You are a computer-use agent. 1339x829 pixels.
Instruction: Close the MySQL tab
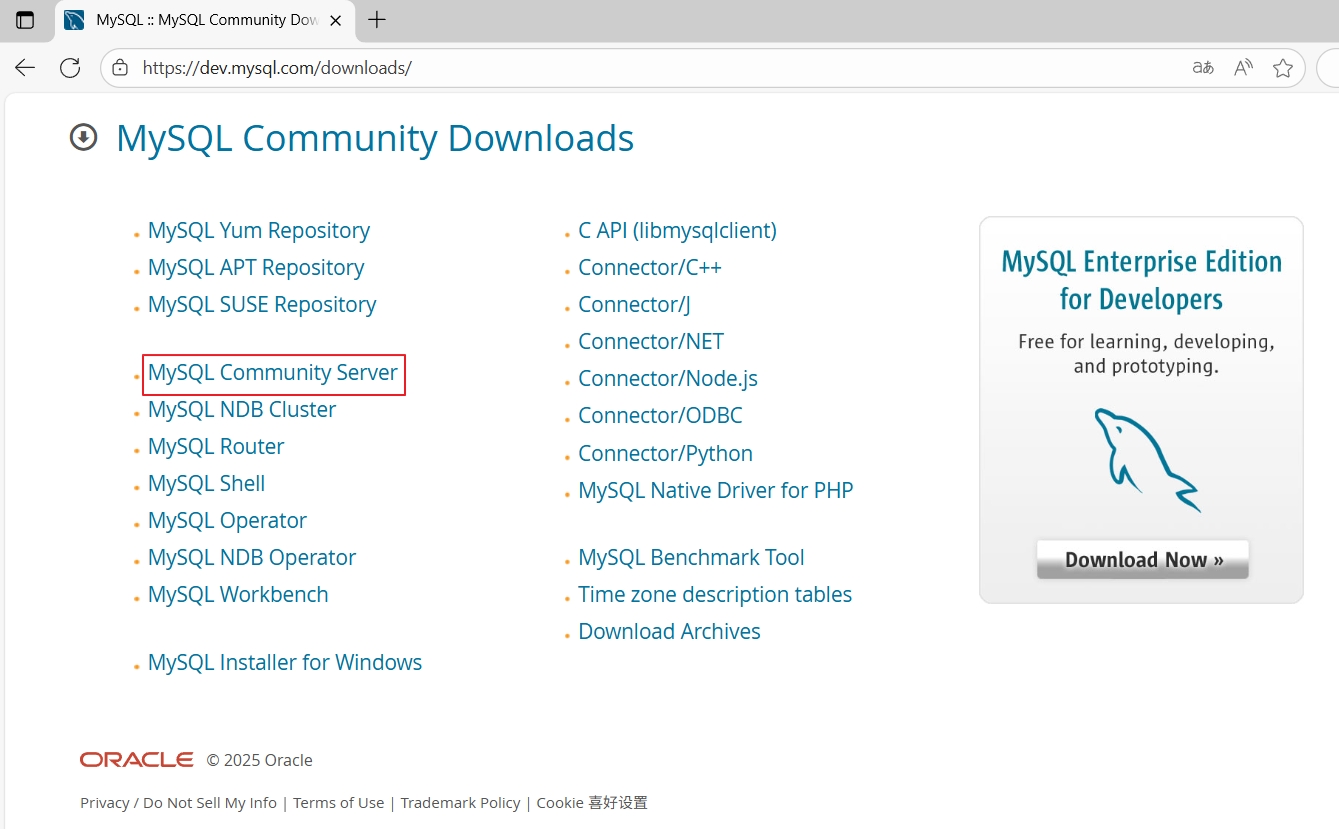point(336,20)
